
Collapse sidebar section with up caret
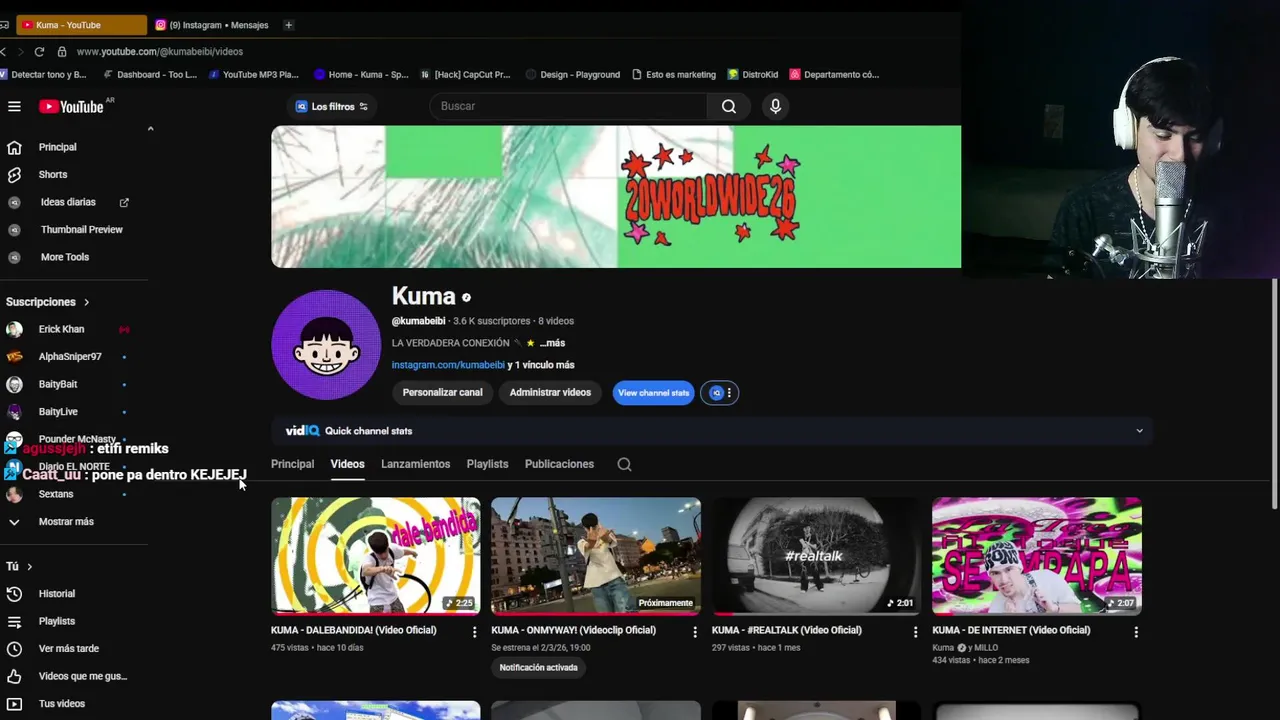coord(150,128)
